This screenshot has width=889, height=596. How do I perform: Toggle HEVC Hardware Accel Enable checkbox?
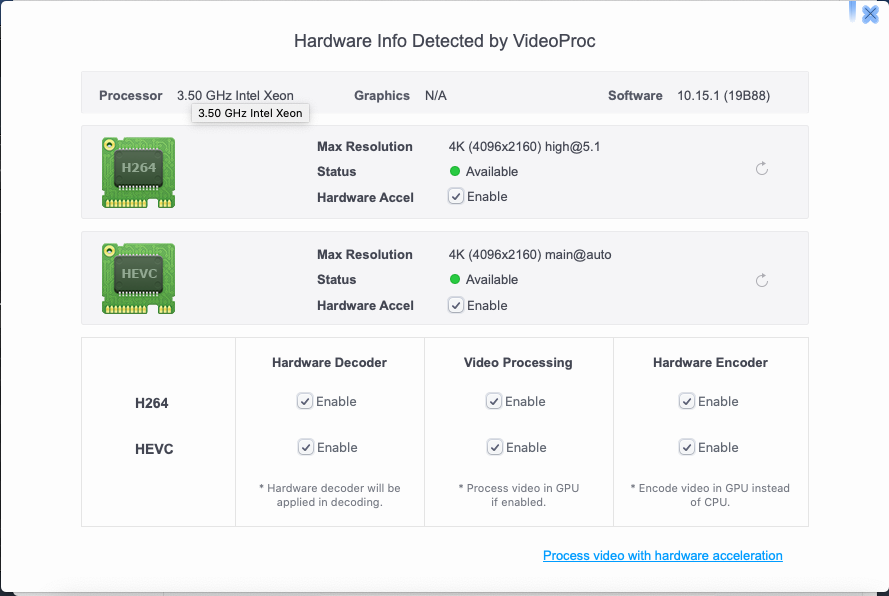pos(456,305)
